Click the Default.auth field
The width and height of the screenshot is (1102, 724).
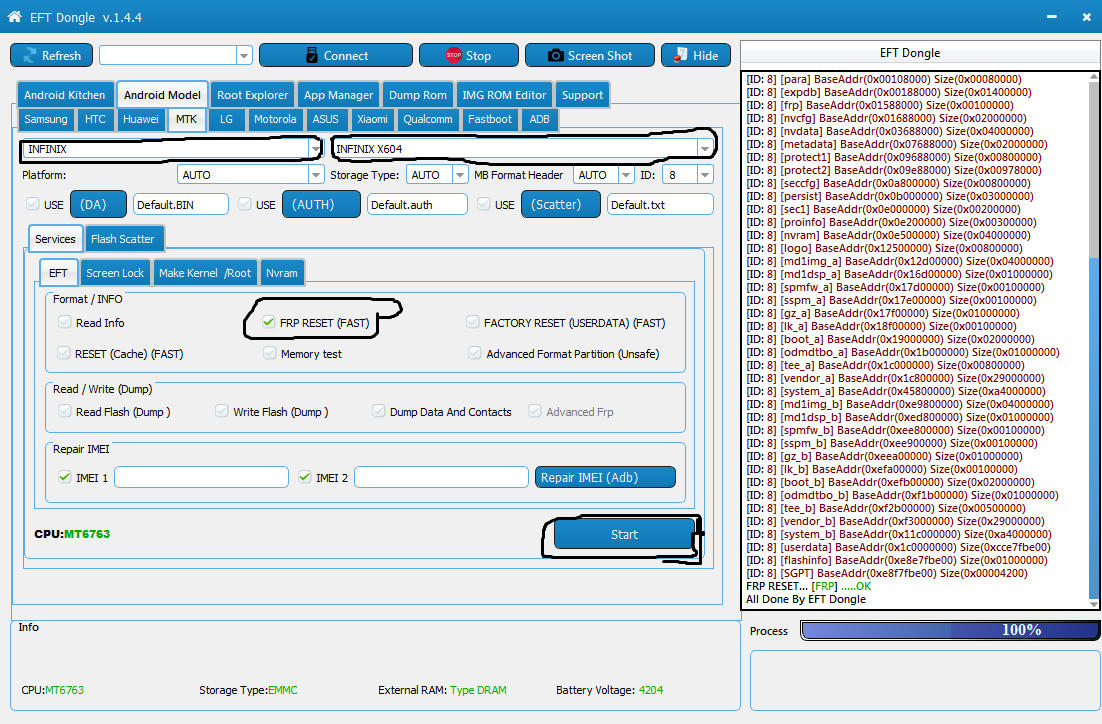(x=417, y=205)
